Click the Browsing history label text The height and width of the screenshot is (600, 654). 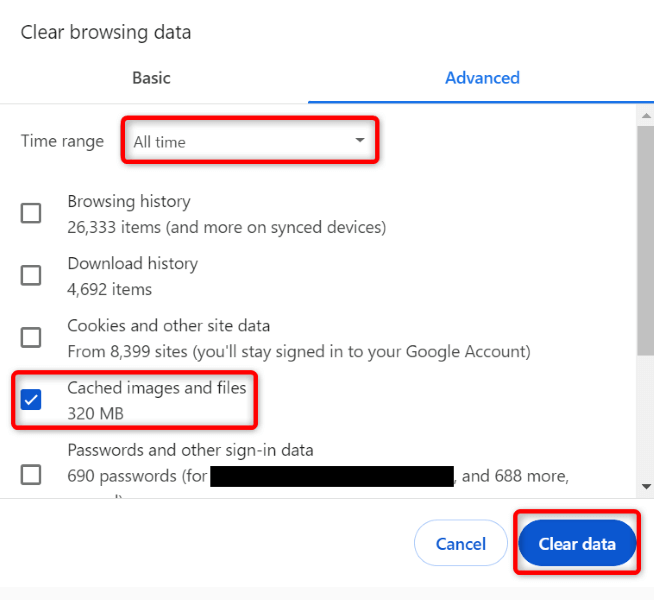coord(129,202)
